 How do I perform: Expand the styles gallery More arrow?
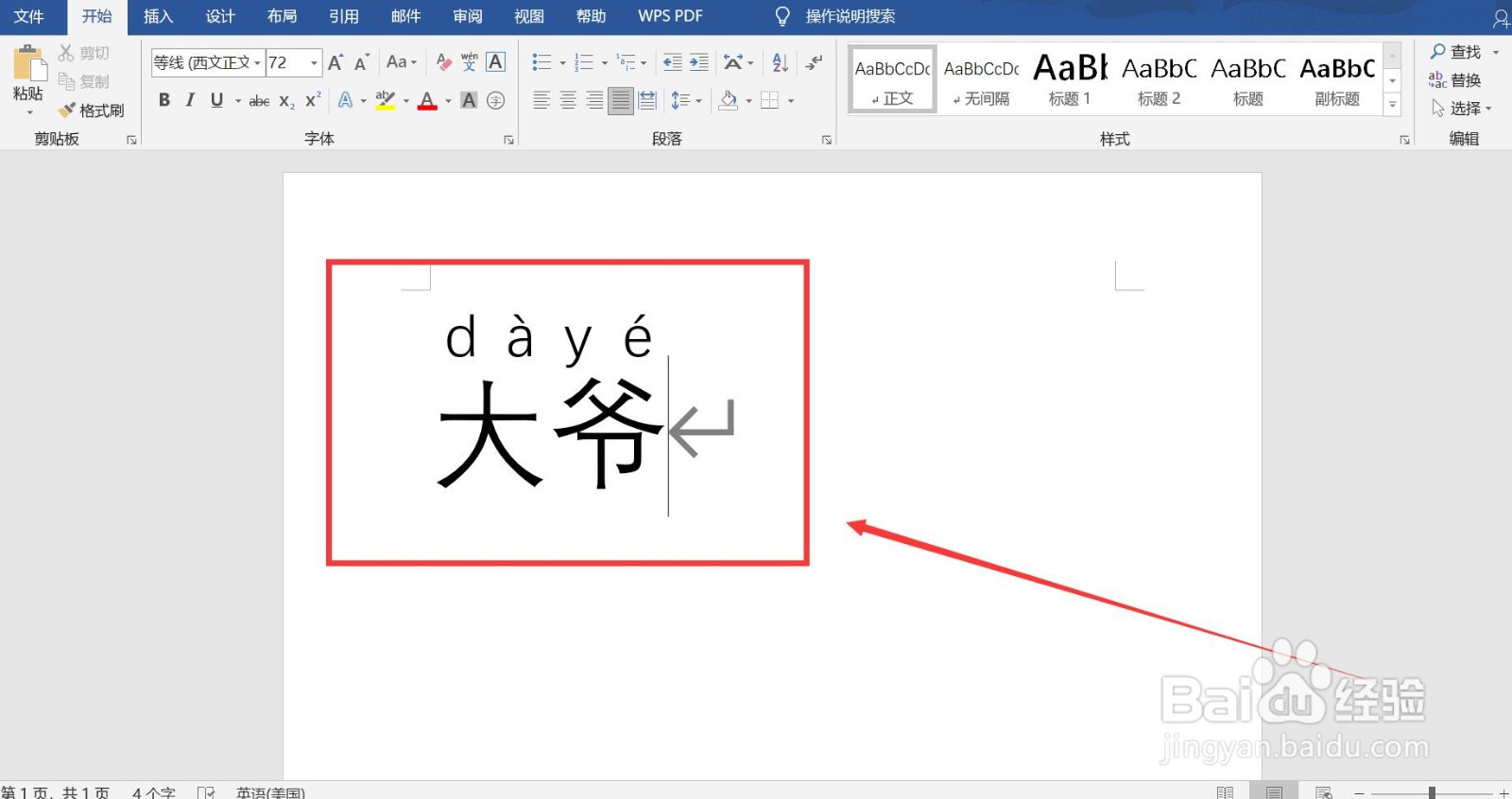point(1392,106)
